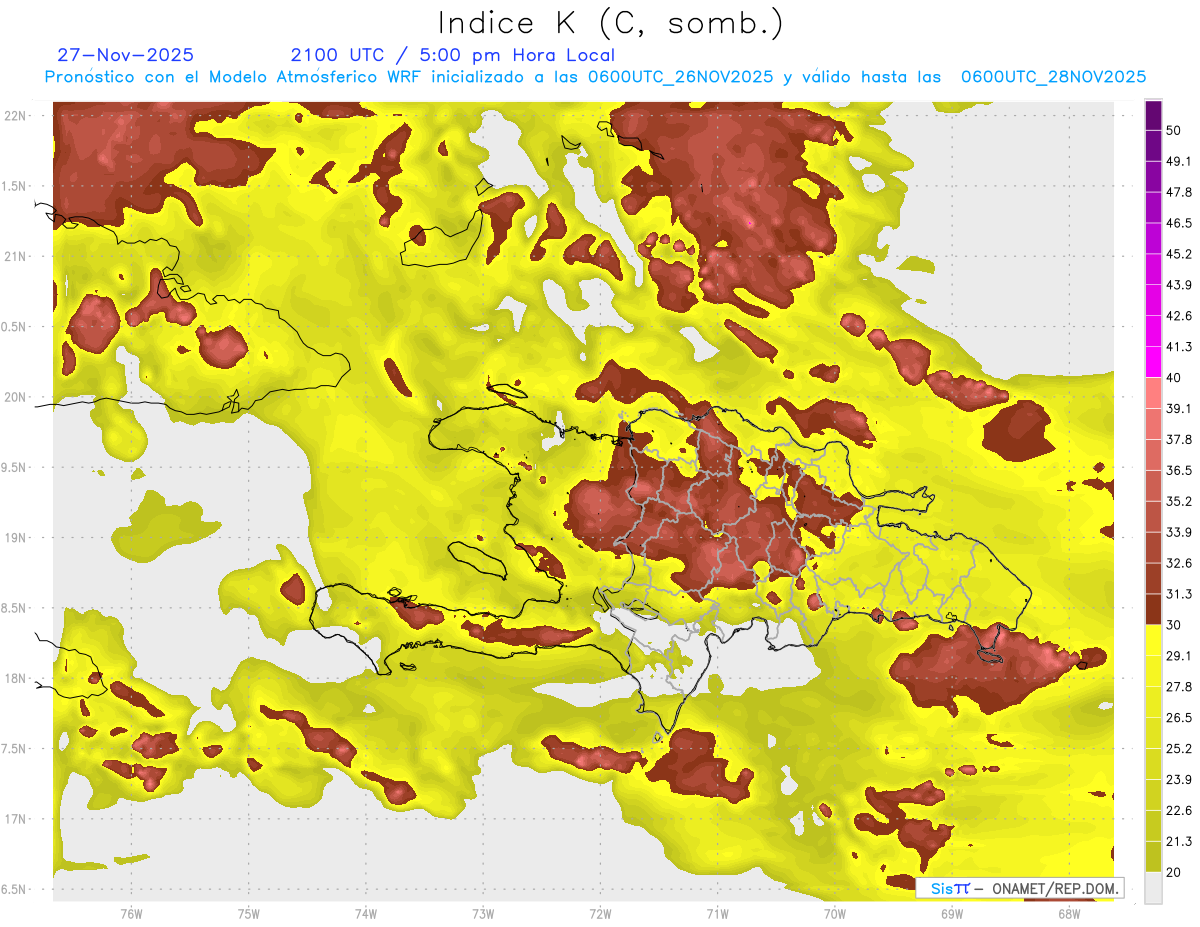
Task: Select the 23.9 legend value
Action: coord(1179,780)
